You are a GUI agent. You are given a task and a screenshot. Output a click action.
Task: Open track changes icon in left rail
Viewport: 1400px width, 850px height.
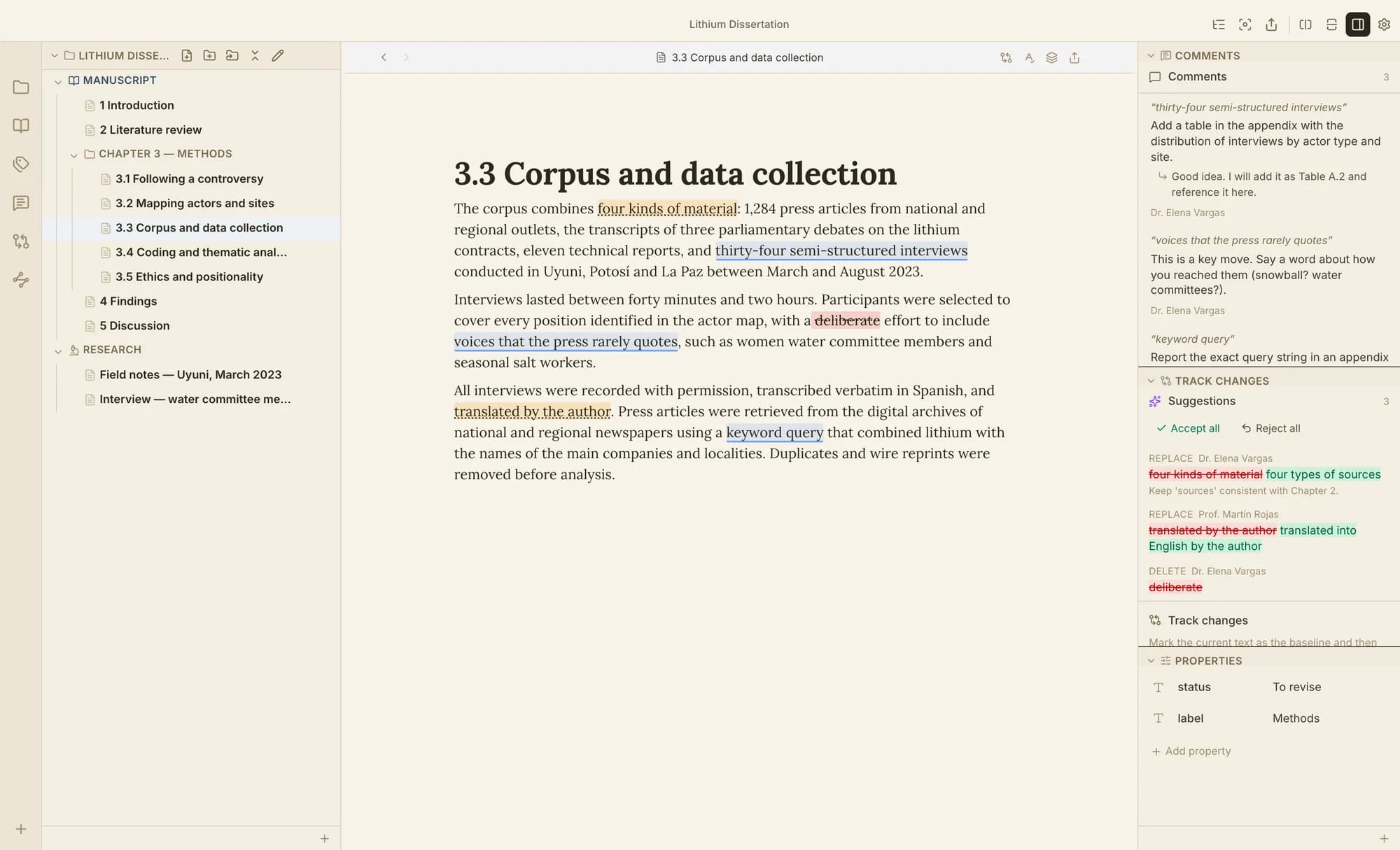coord(21,241)
